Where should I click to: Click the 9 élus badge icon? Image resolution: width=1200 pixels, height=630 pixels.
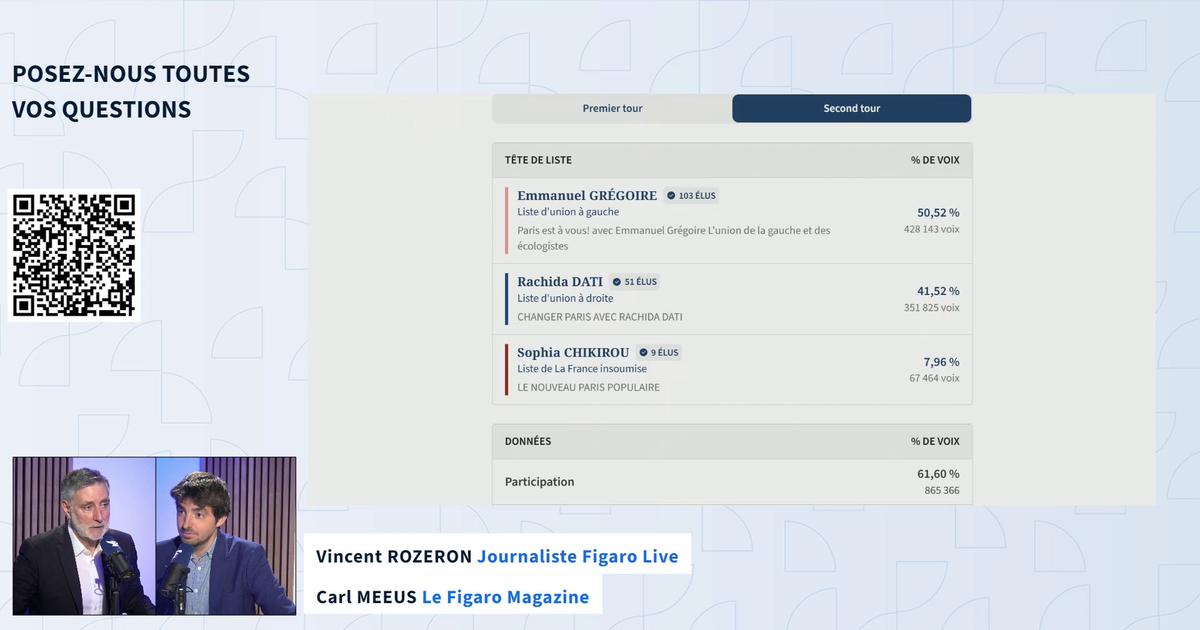(x=643, y=353)
